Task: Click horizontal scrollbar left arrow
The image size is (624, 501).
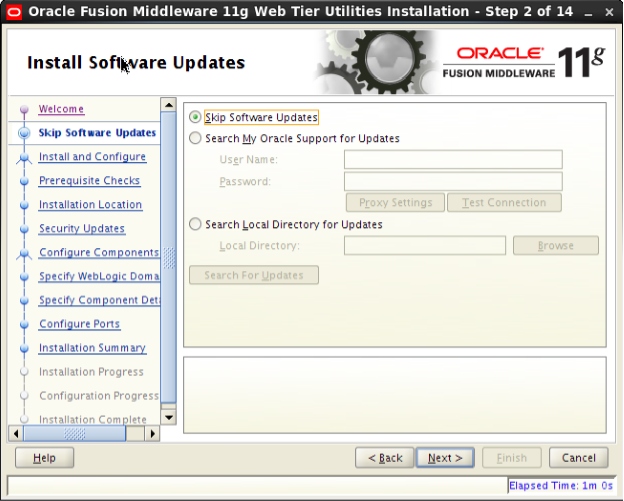Action: [x=16, y=433]
